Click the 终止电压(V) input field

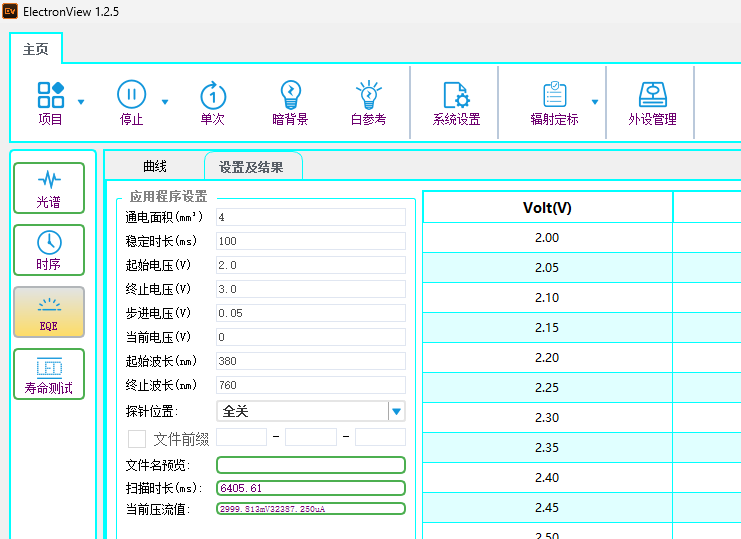pos(311,289)
